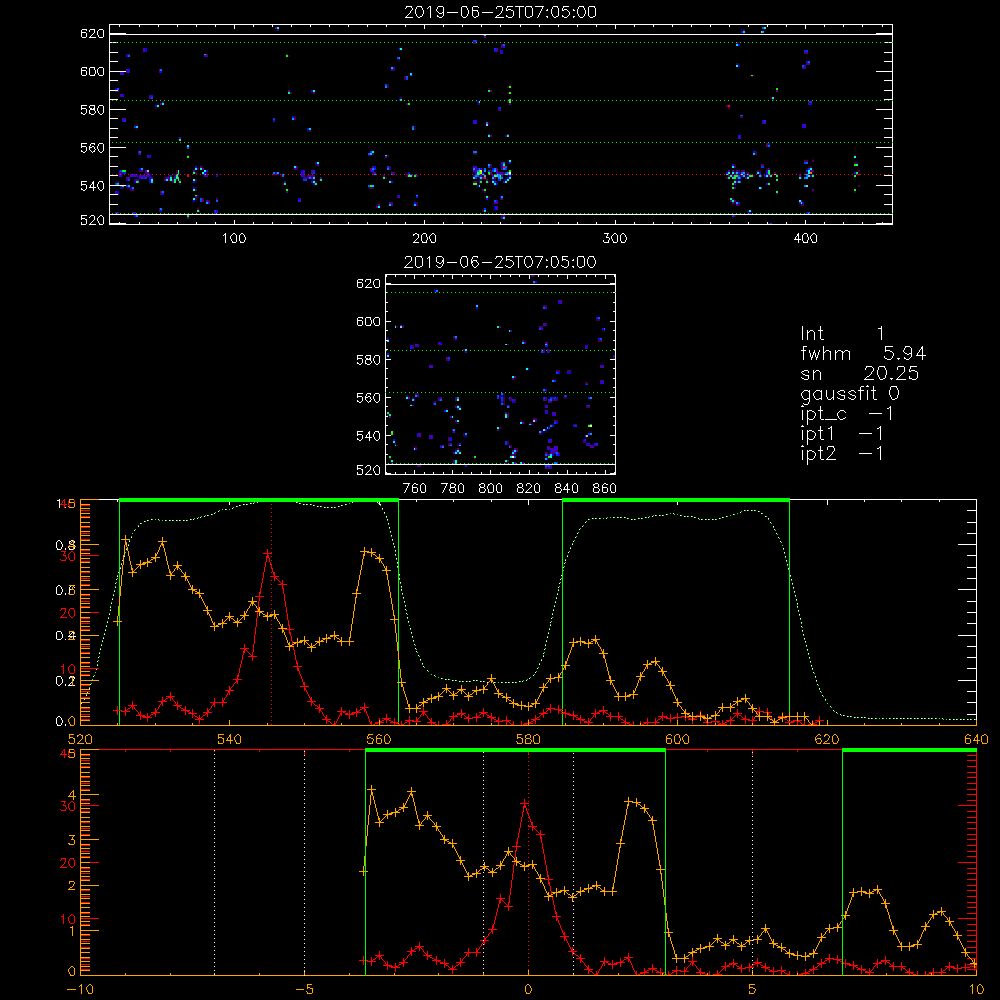Click x-axis label -5 on bottom plot
Screen dimensions: 1000x1000
304,990
